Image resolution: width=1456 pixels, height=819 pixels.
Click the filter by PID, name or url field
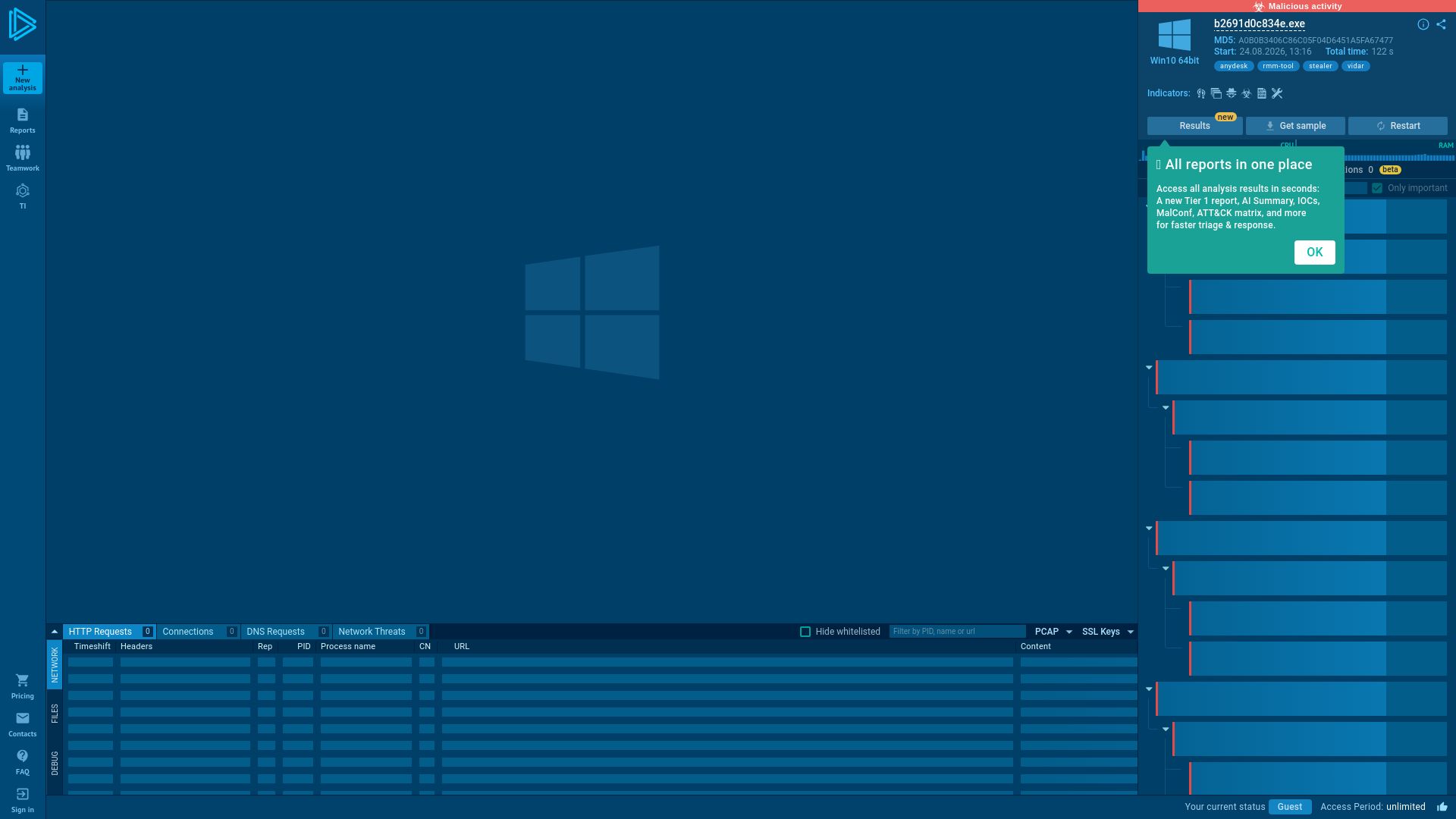point(957,632)
